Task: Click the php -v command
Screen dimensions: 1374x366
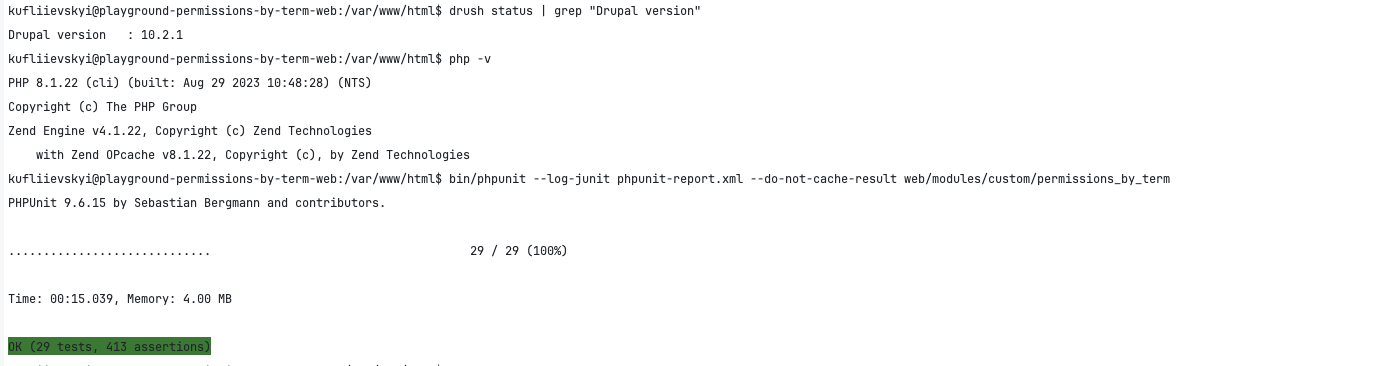Action: pyautogui.click(x=470, y=59)
